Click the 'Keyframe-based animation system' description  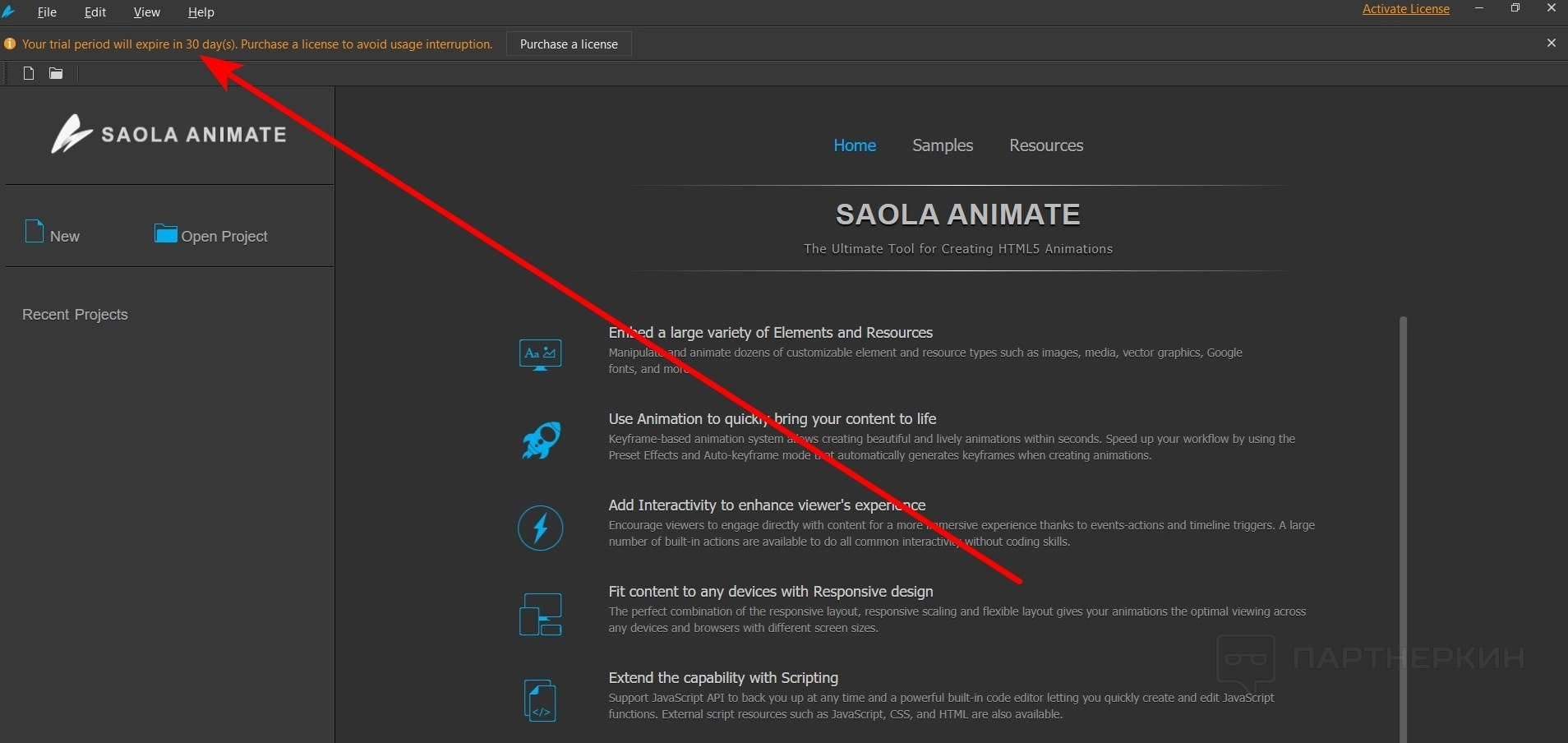click(952, 447)
